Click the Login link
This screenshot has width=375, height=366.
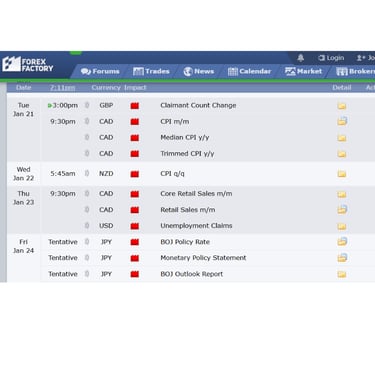tap(331, 58)
